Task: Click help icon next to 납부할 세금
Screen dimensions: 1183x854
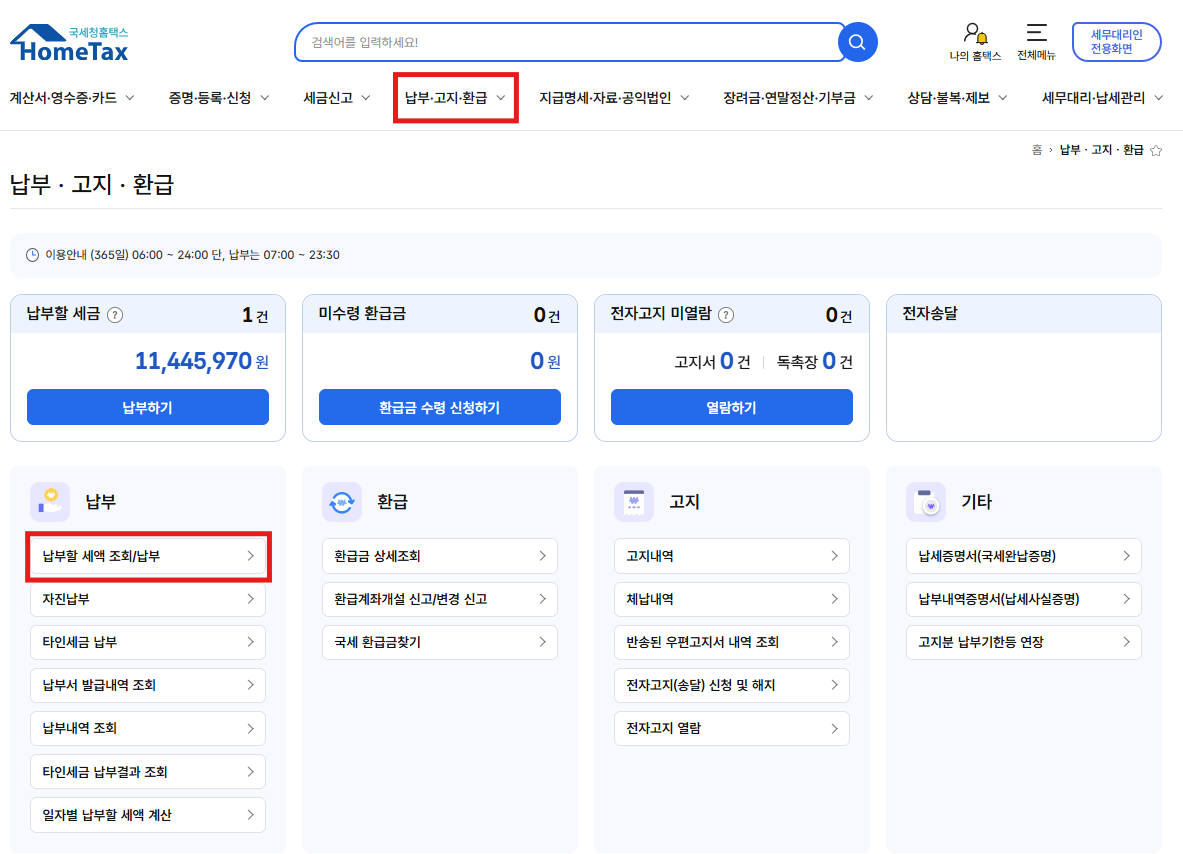Action: click(115, 315)
